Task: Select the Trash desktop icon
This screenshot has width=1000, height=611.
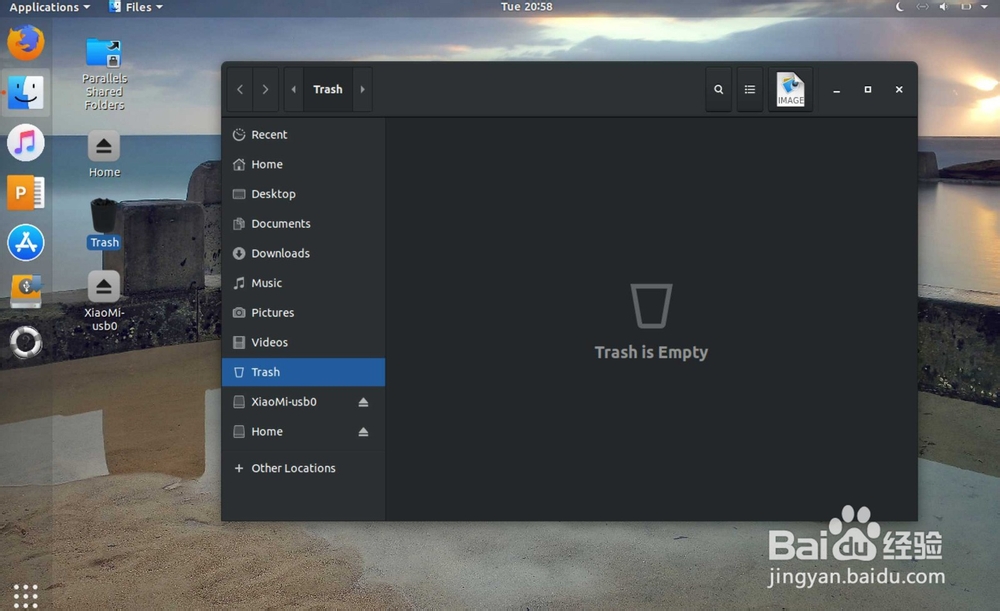Action: [104, 223]
